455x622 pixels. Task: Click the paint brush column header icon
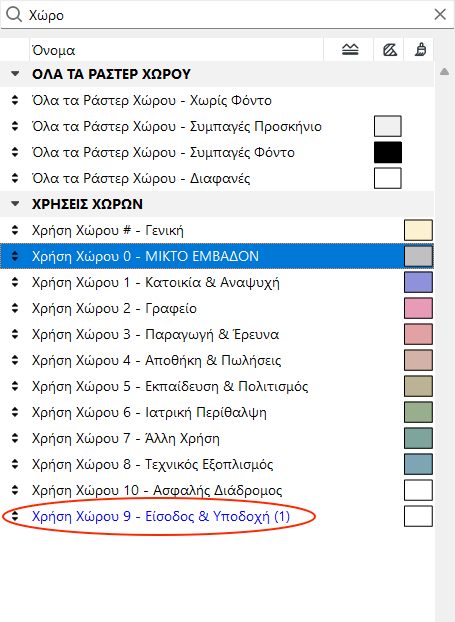click(420, 50)
